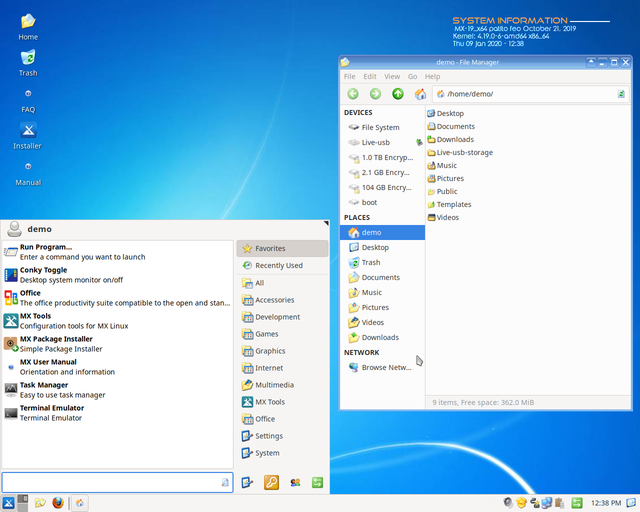Open the clipboard manager tray icon
This screenshot has width=640, height=512.
[x=559, y=503]
